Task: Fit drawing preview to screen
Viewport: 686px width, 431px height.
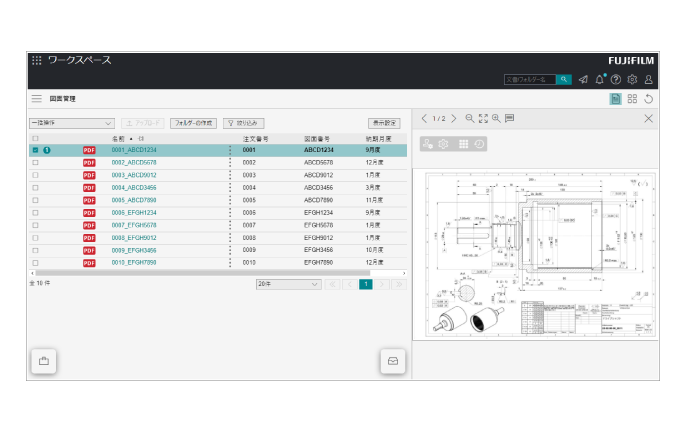Action: click(x=483, y=118)
